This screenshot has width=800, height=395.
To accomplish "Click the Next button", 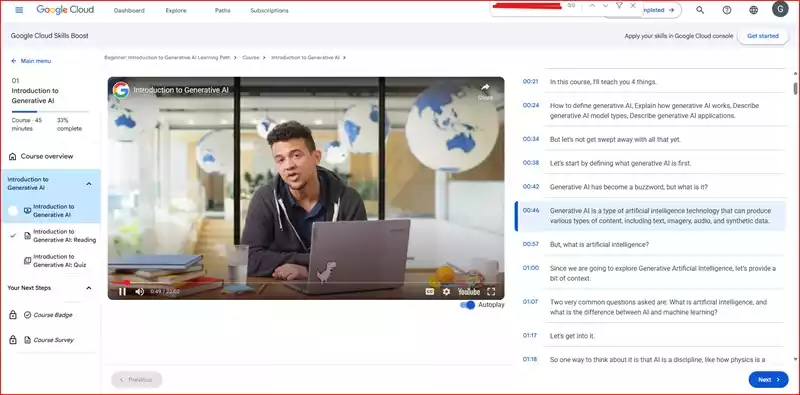I will (768, 380).
